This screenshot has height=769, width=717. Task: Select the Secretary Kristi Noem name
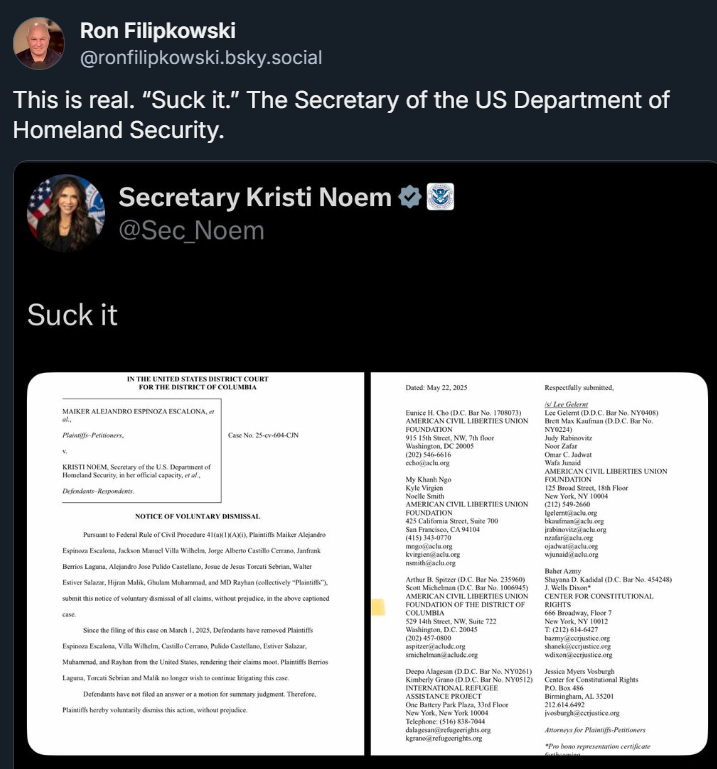click(x=255, y=197)
